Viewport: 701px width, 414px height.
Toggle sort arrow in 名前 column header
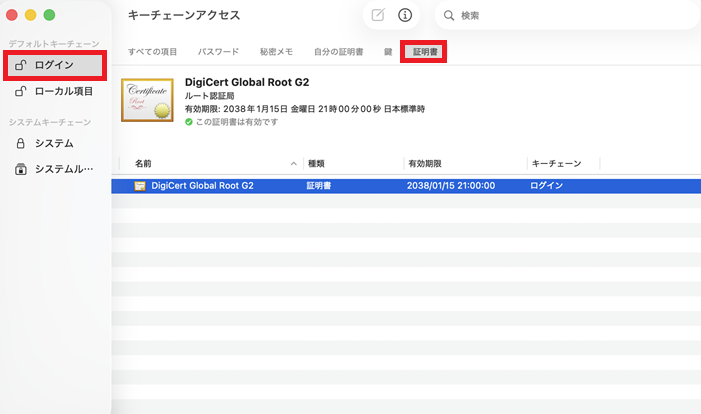293,163
